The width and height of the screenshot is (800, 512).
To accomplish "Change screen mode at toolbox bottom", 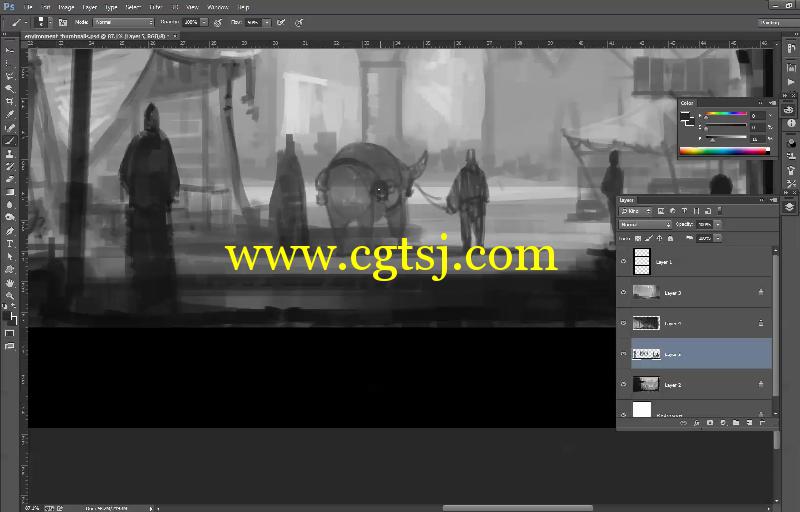I will click(10, 346).
